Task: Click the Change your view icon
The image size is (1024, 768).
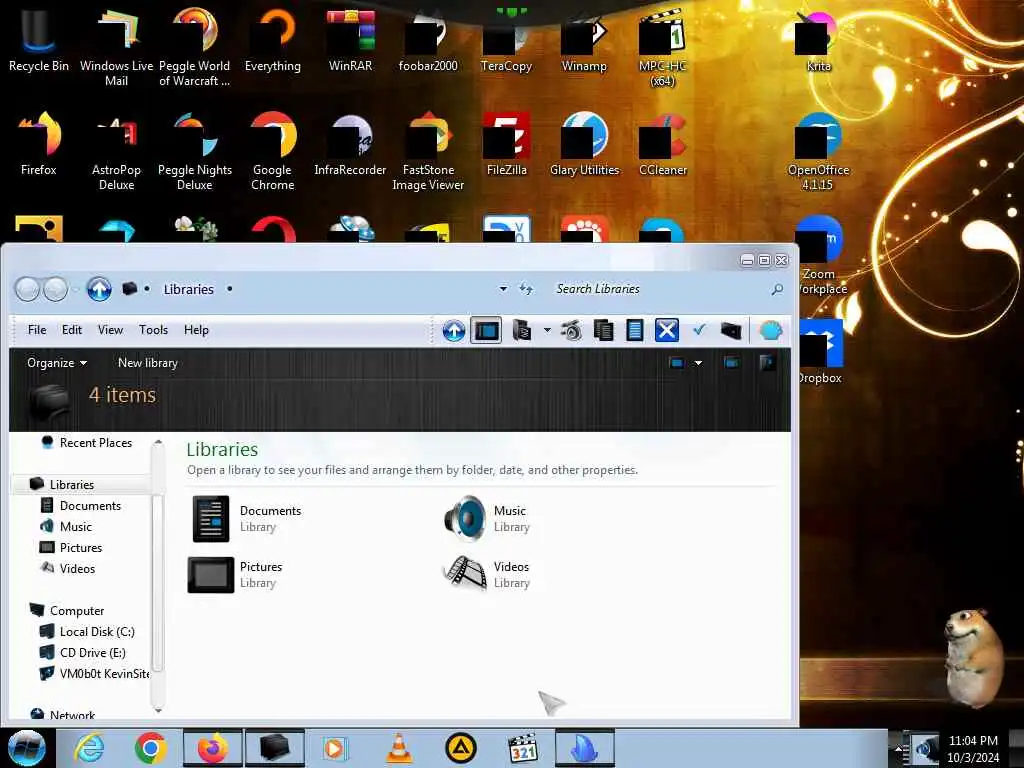Action: point(677,362)
